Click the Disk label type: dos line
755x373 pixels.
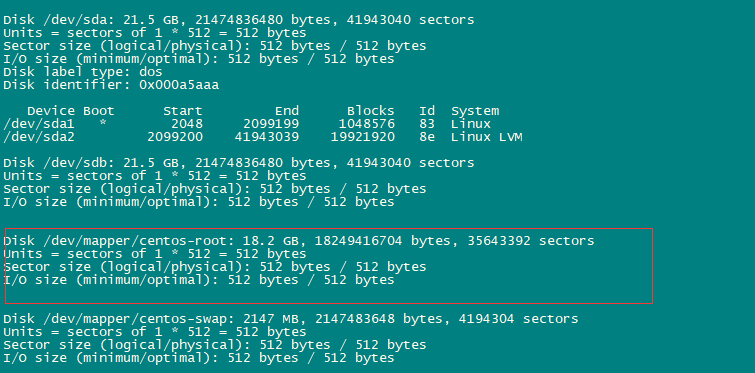[x=83, y=72]
